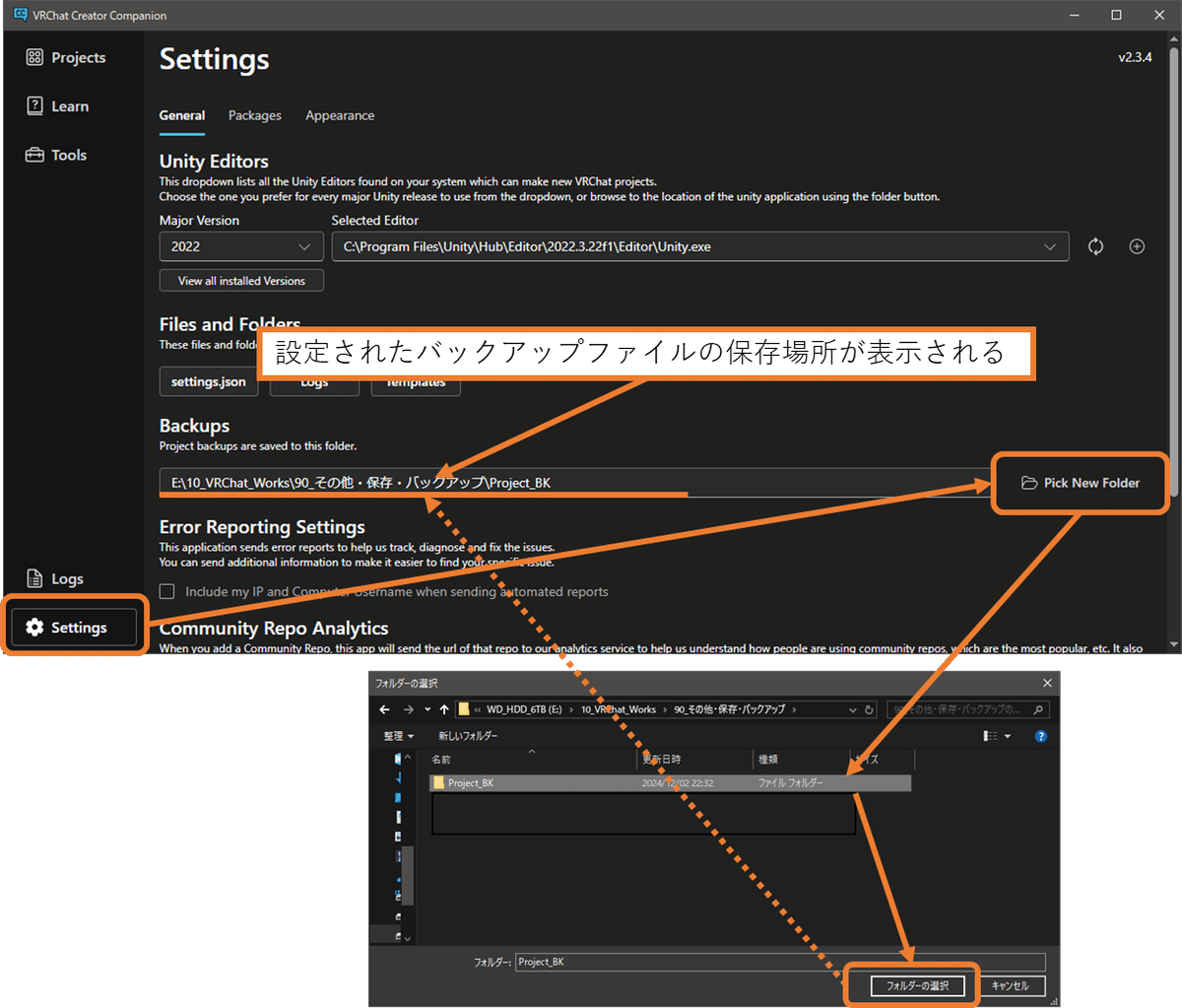Screen dimensions: 1182x1008
Task: Sort by 更新日時 column header
Action: click(694, 760)
